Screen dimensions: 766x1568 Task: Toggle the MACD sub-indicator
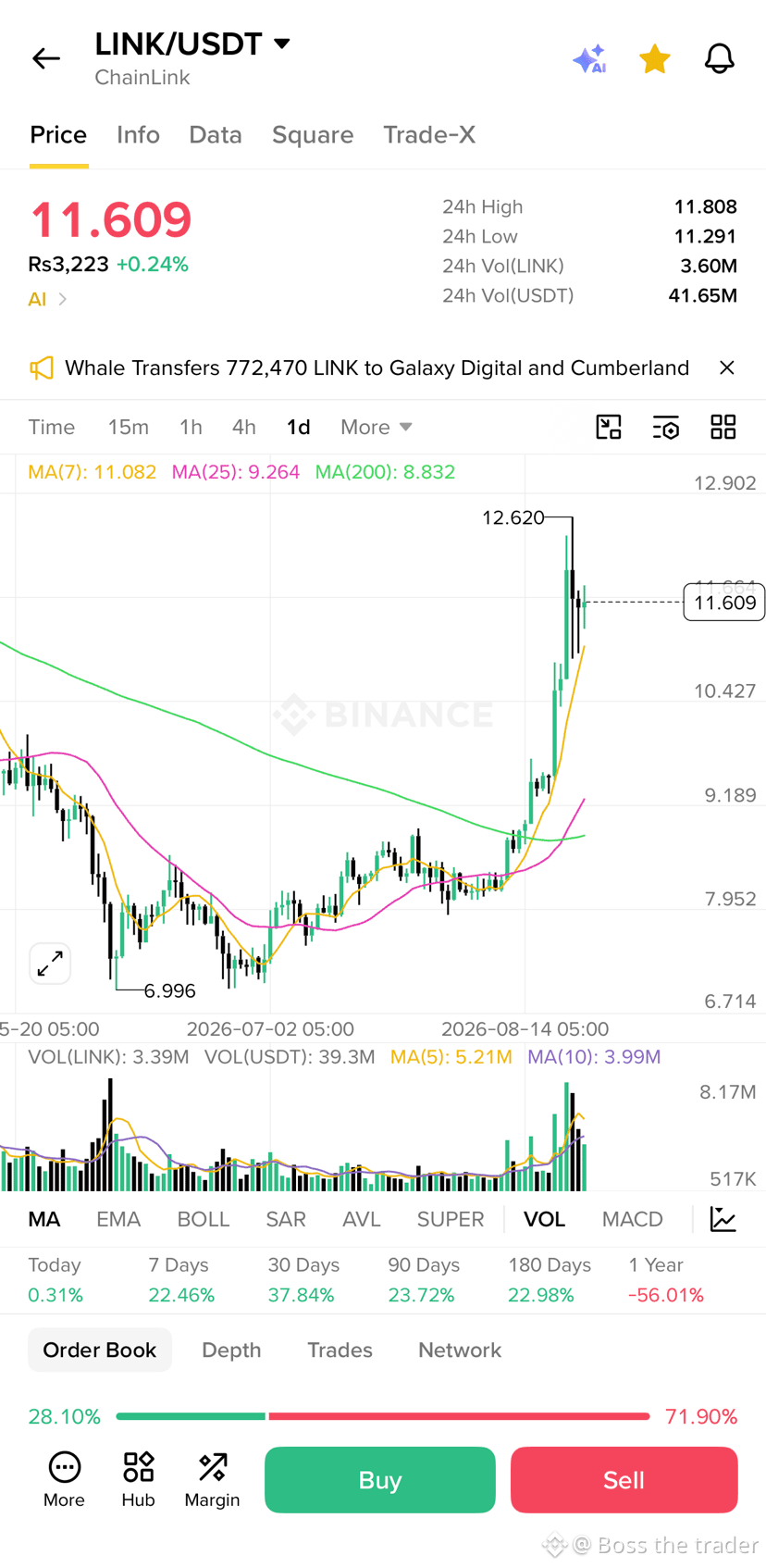click(633, 1219)
